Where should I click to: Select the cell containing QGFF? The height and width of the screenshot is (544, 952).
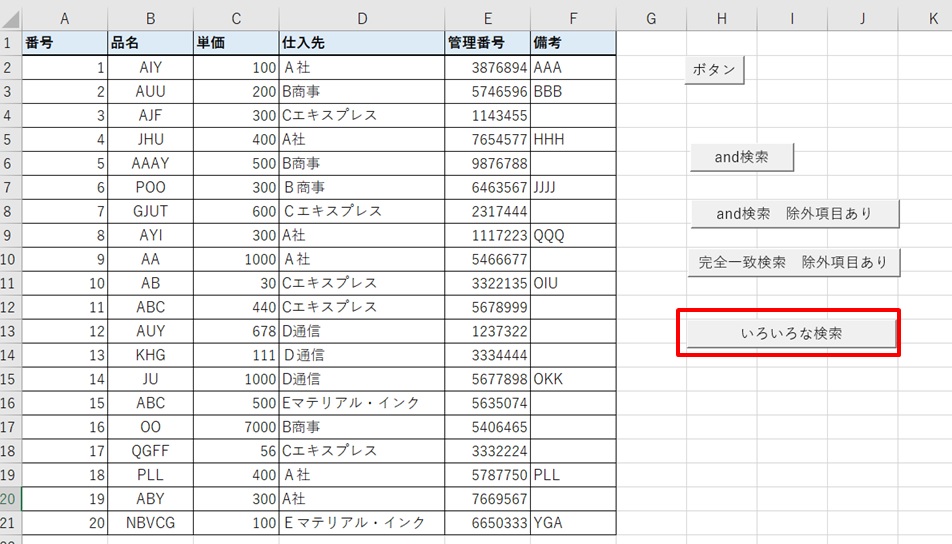point(151,451)
